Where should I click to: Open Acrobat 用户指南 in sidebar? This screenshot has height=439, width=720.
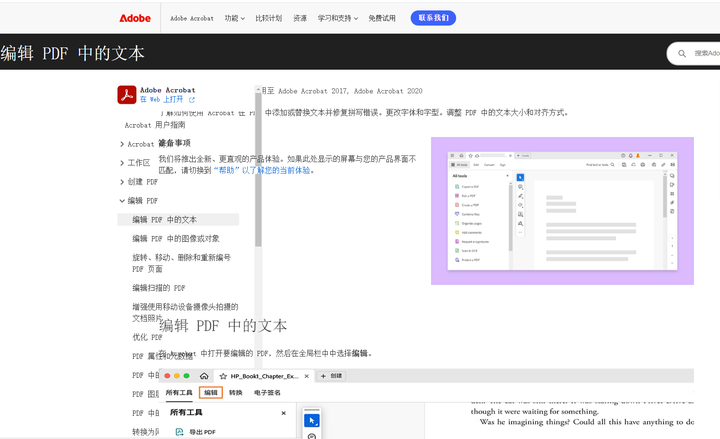click(x=155, y=125)
